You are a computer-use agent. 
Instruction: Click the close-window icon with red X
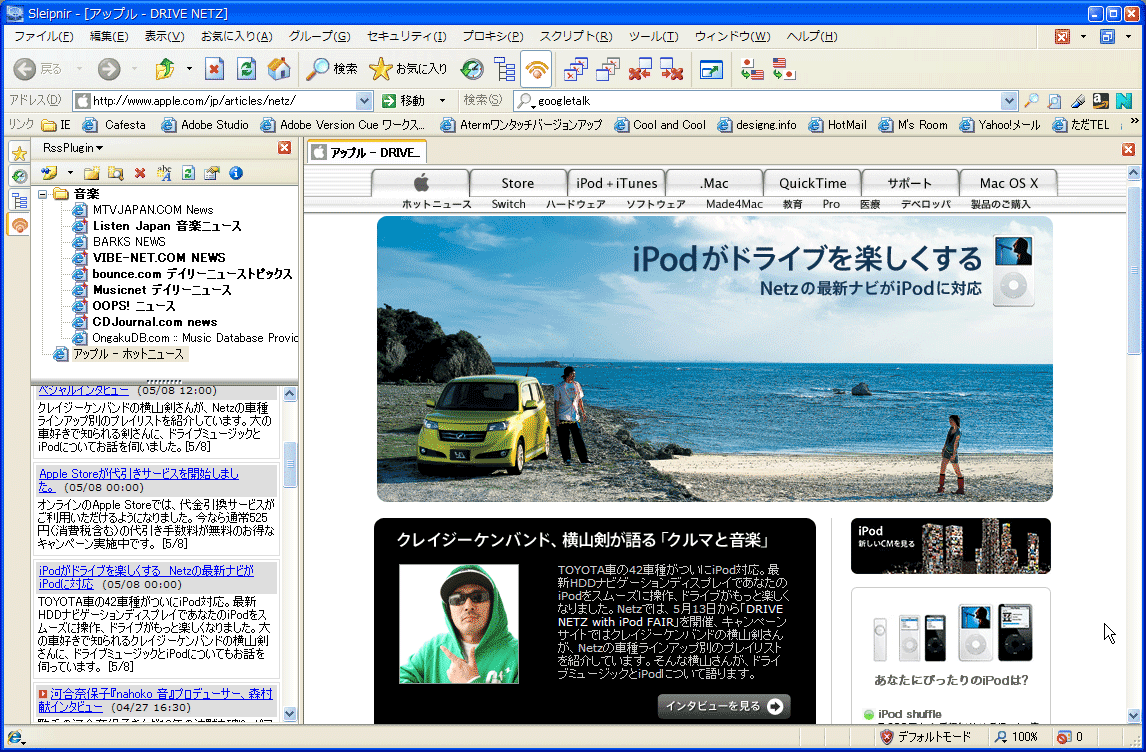click(576, 69)
